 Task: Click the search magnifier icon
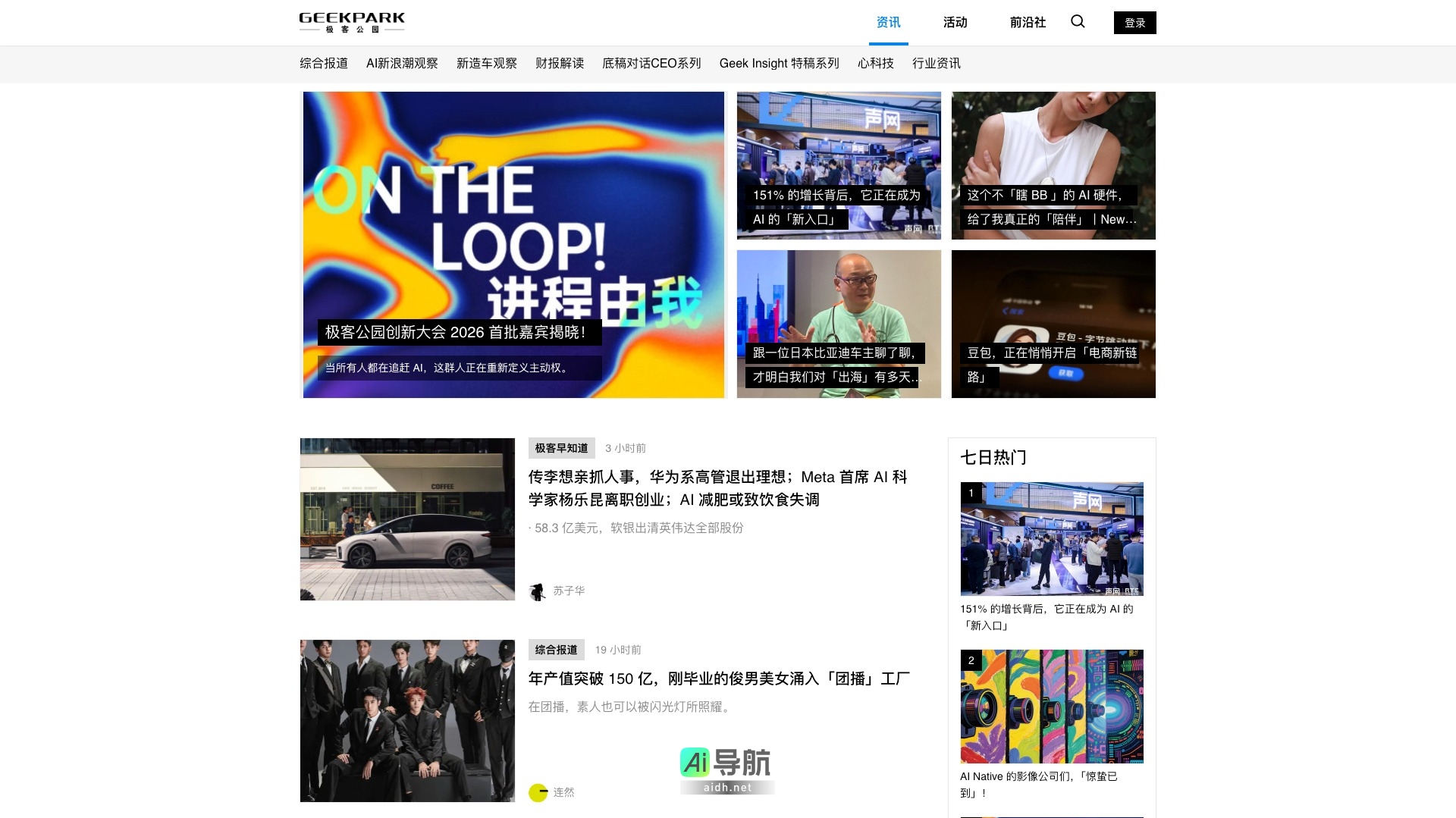(1078, 22)
